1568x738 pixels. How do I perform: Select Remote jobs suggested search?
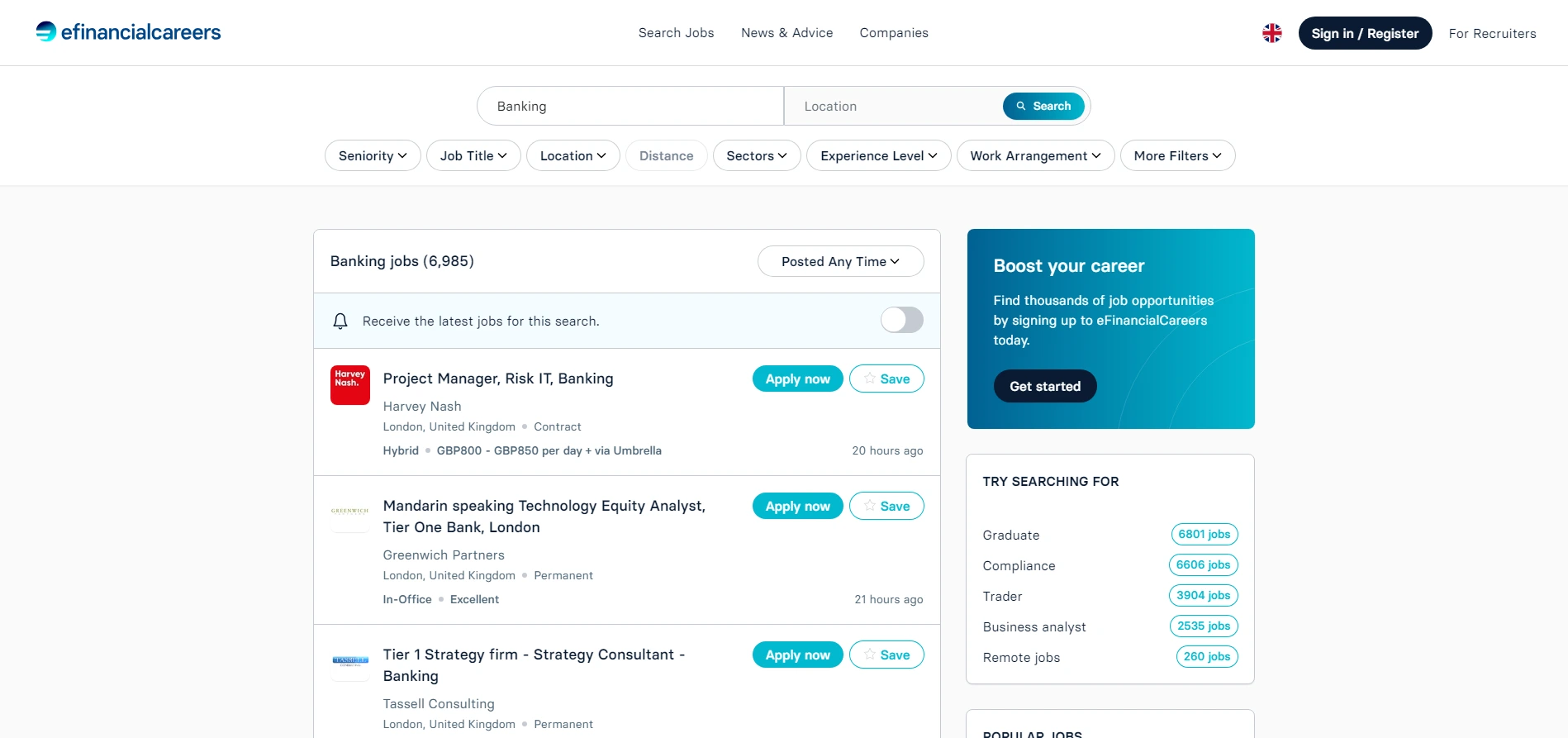tap(1021, 658)
